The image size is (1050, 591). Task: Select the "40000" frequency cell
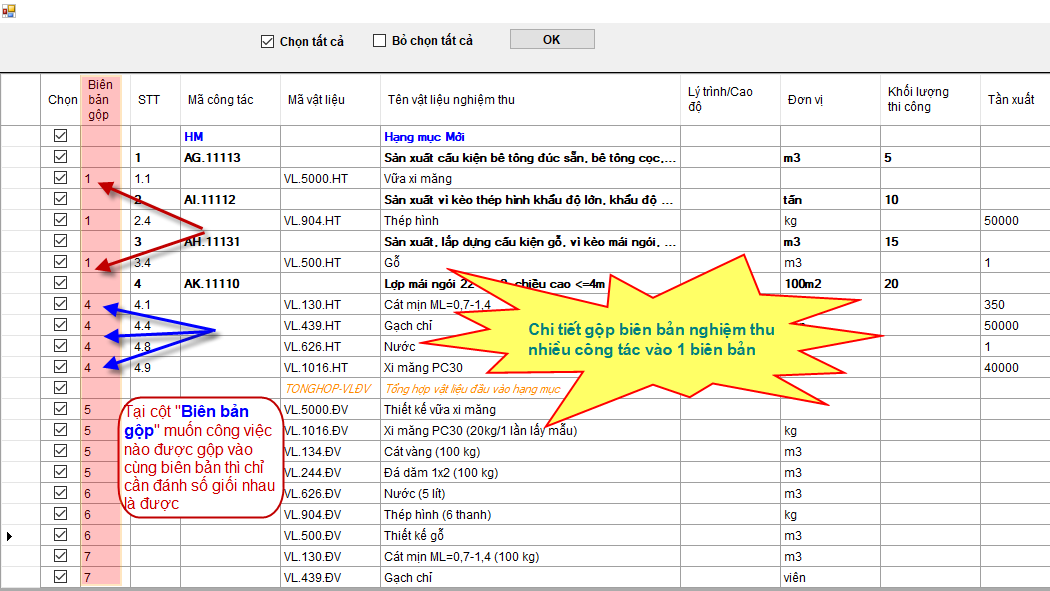pos(1015,367)
